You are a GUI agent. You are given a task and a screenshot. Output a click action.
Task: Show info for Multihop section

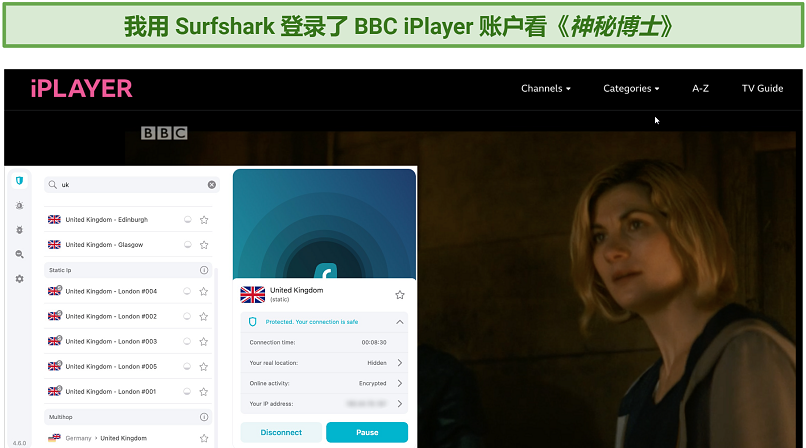click(204, 417)
